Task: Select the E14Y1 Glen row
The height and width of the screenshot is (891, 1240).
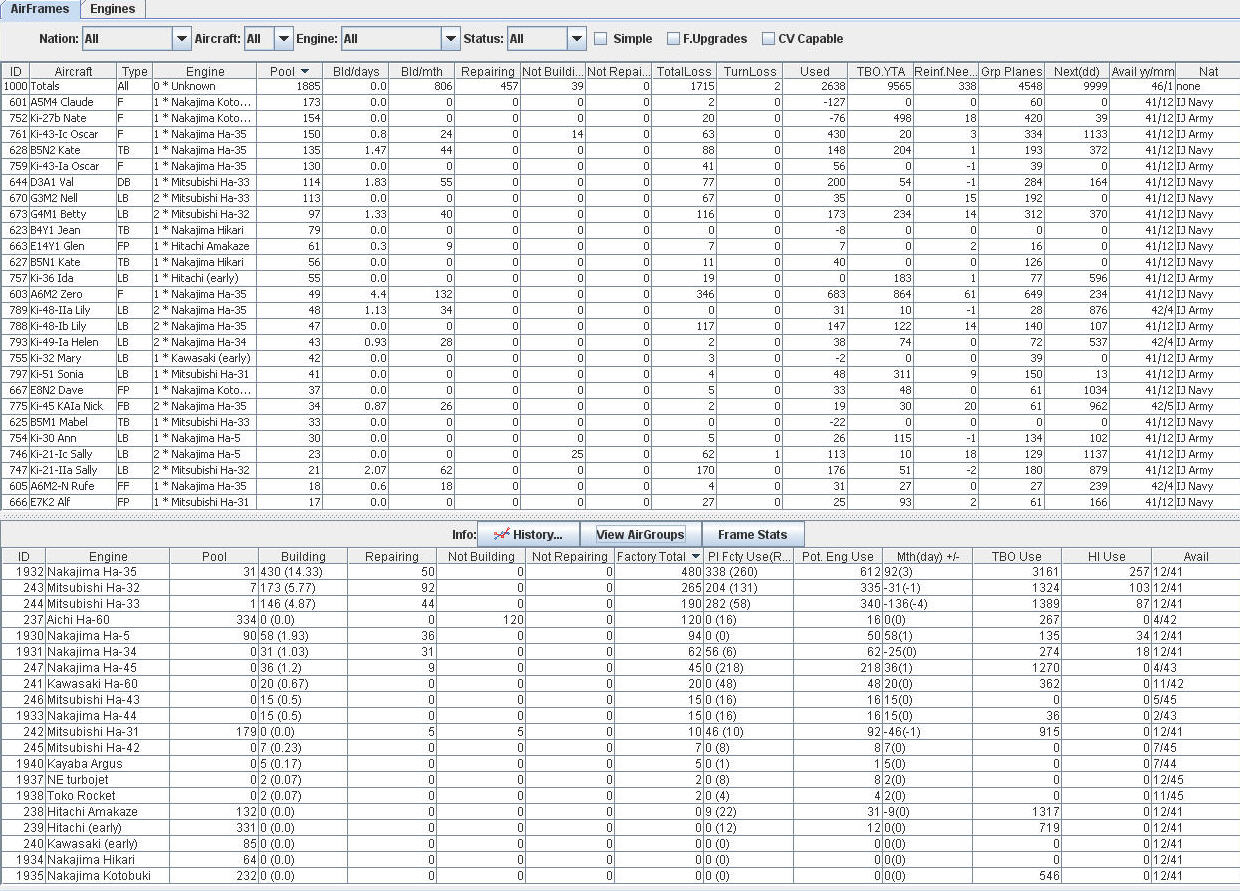Action: click(x=620, y=246)
